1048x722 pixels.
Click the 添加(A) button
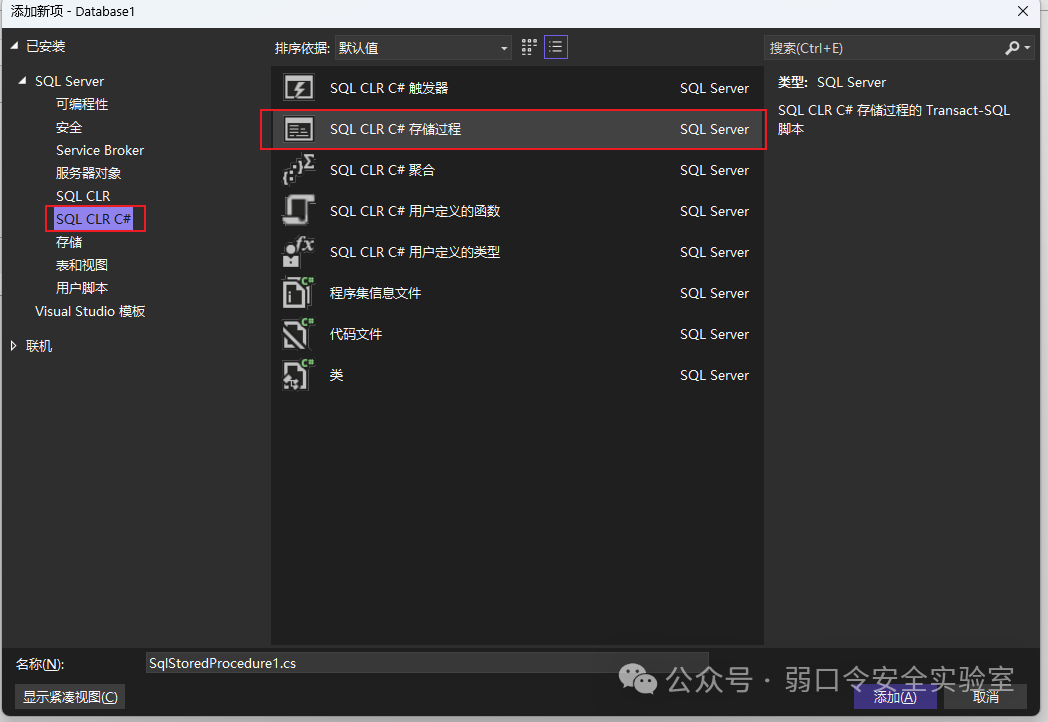pyautogui.click(x=895, y=697)
